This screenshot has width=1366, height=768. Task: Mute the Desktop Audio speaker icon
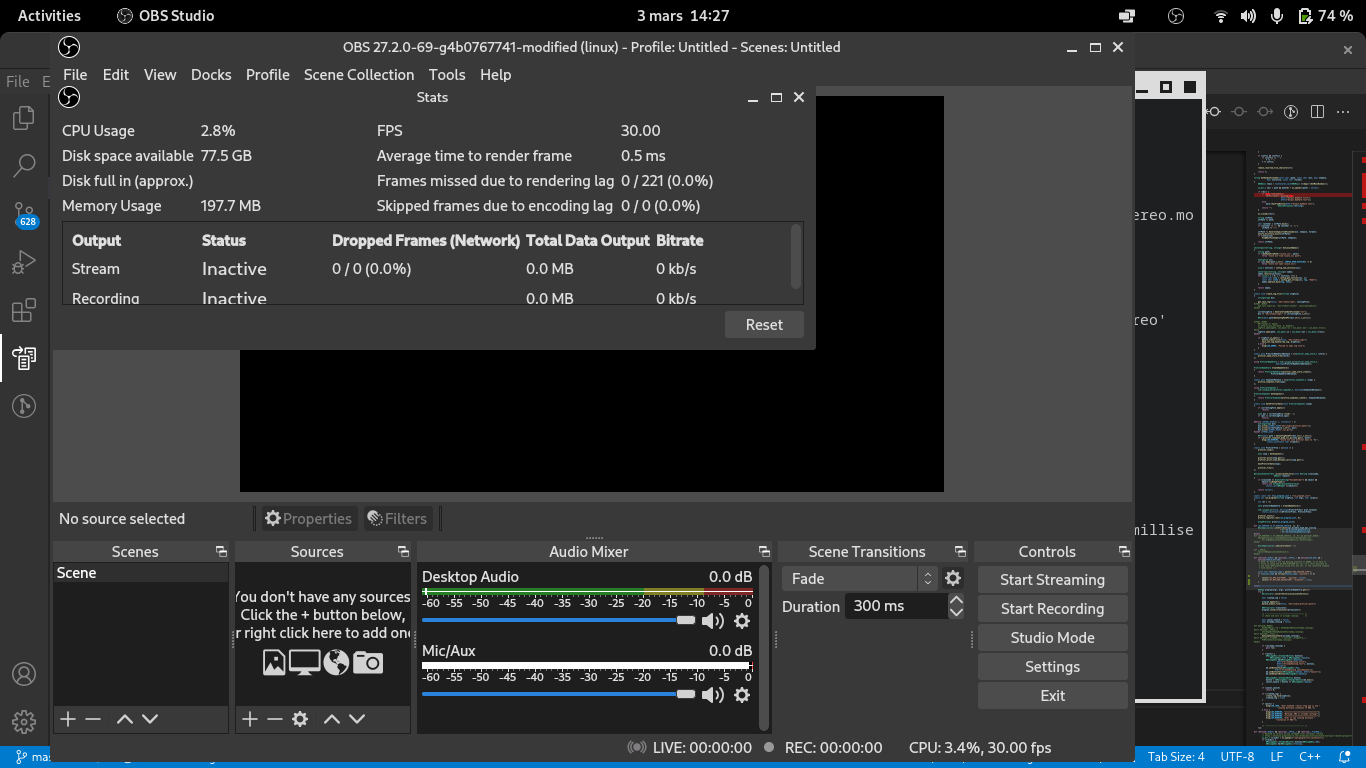(x=712, y=621)
